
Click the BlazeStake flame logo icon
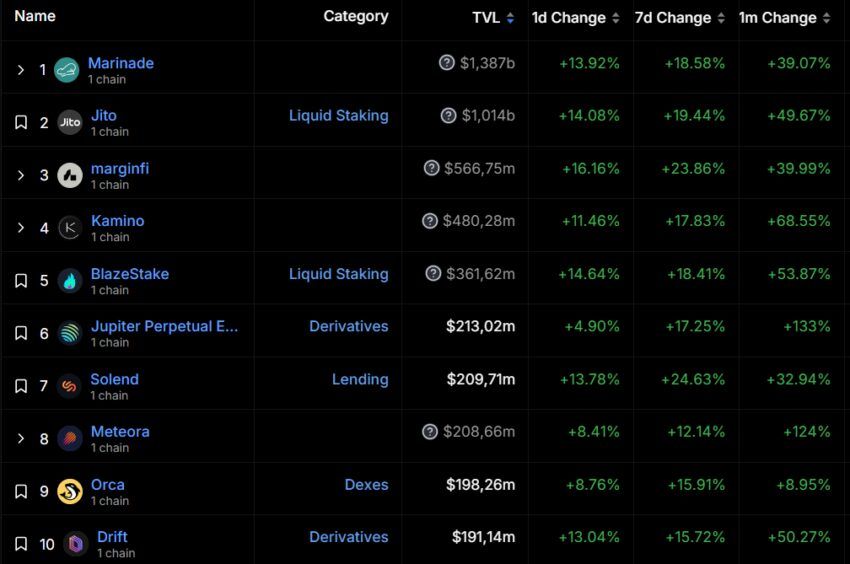pos(70,281)
